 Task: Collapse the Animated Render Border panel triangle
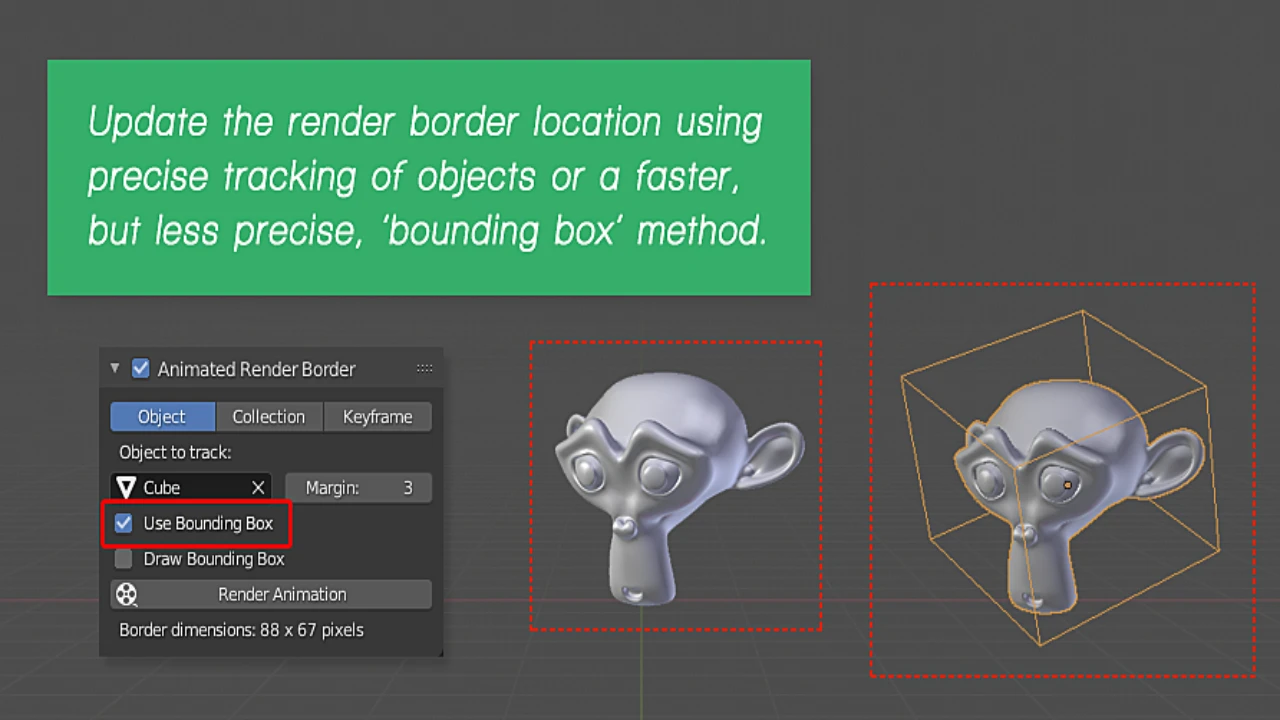(x=115, y=369)
